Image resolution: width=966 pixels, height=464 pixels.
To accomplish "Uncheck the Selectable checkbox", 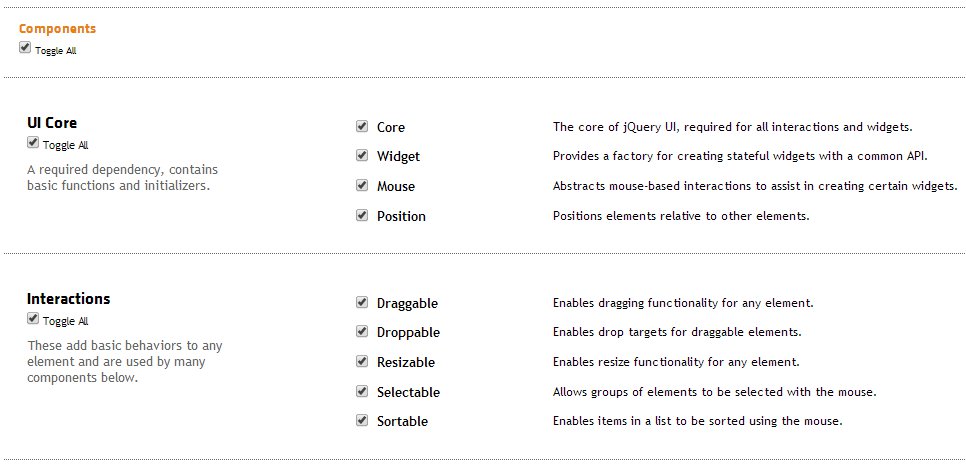I will 362,391.
